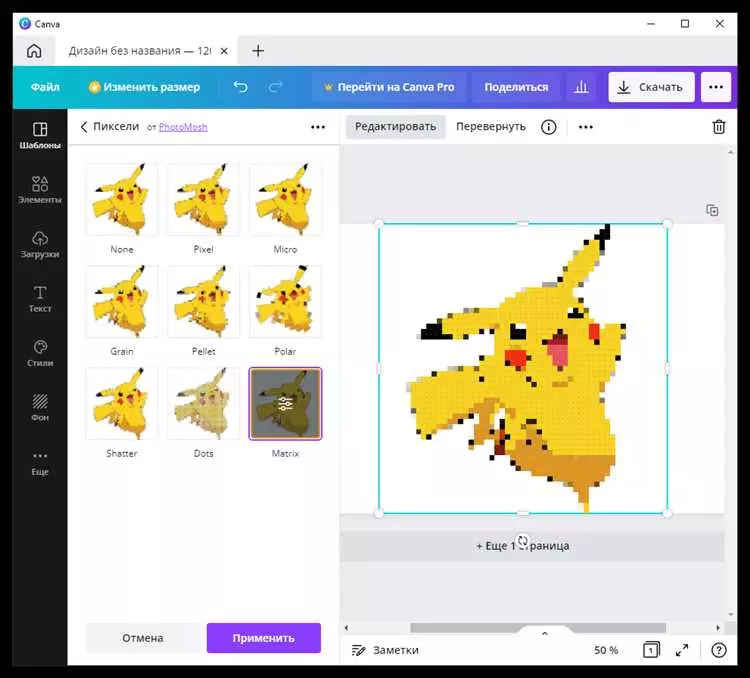Click Перевернуть in image toolbar
The height and width of the screenshot is (678, 750).
click(491, 127)
